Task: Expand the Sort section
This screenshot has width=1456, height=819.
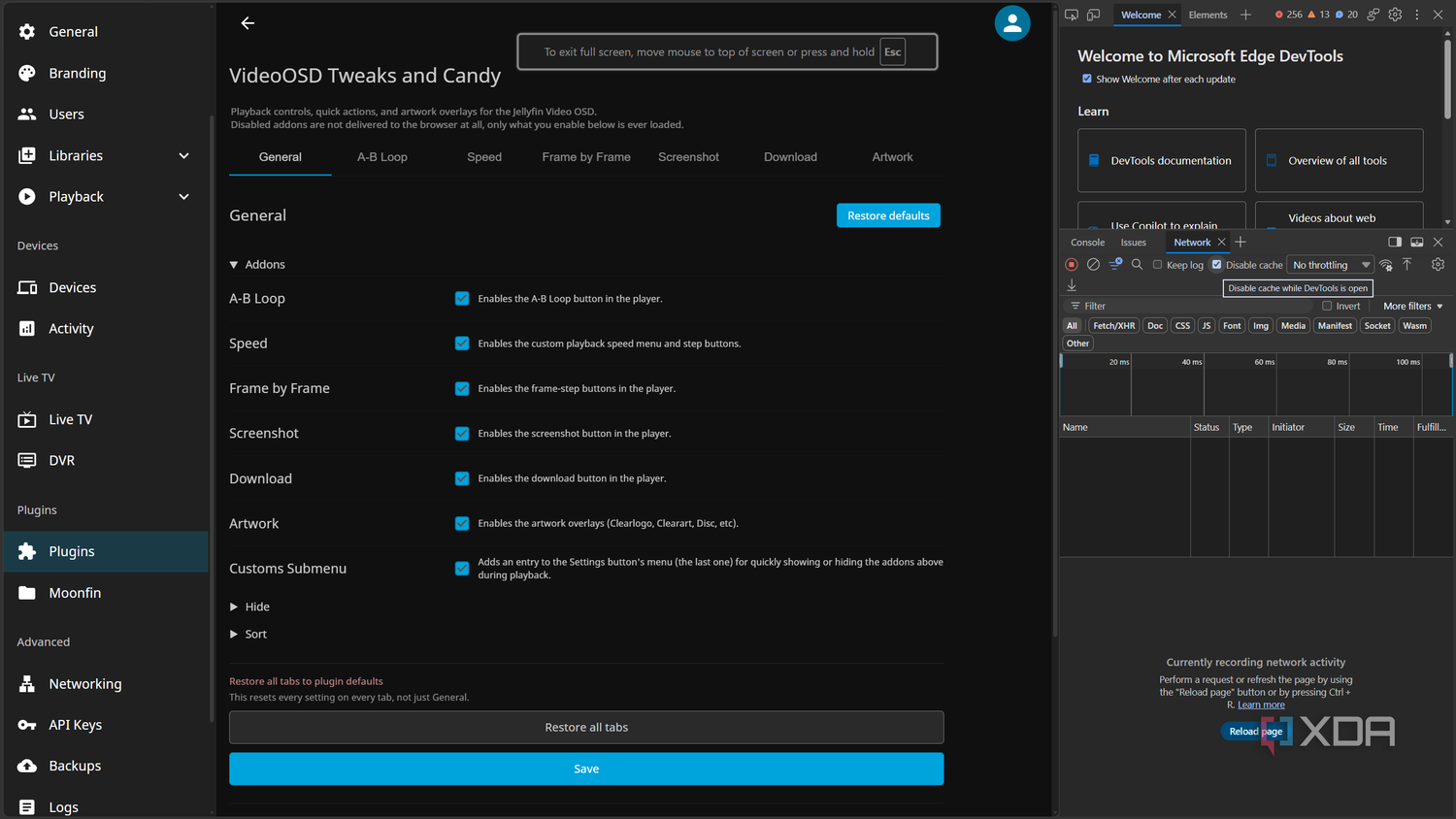Action: pyautogui.click(x=248, y=634)
